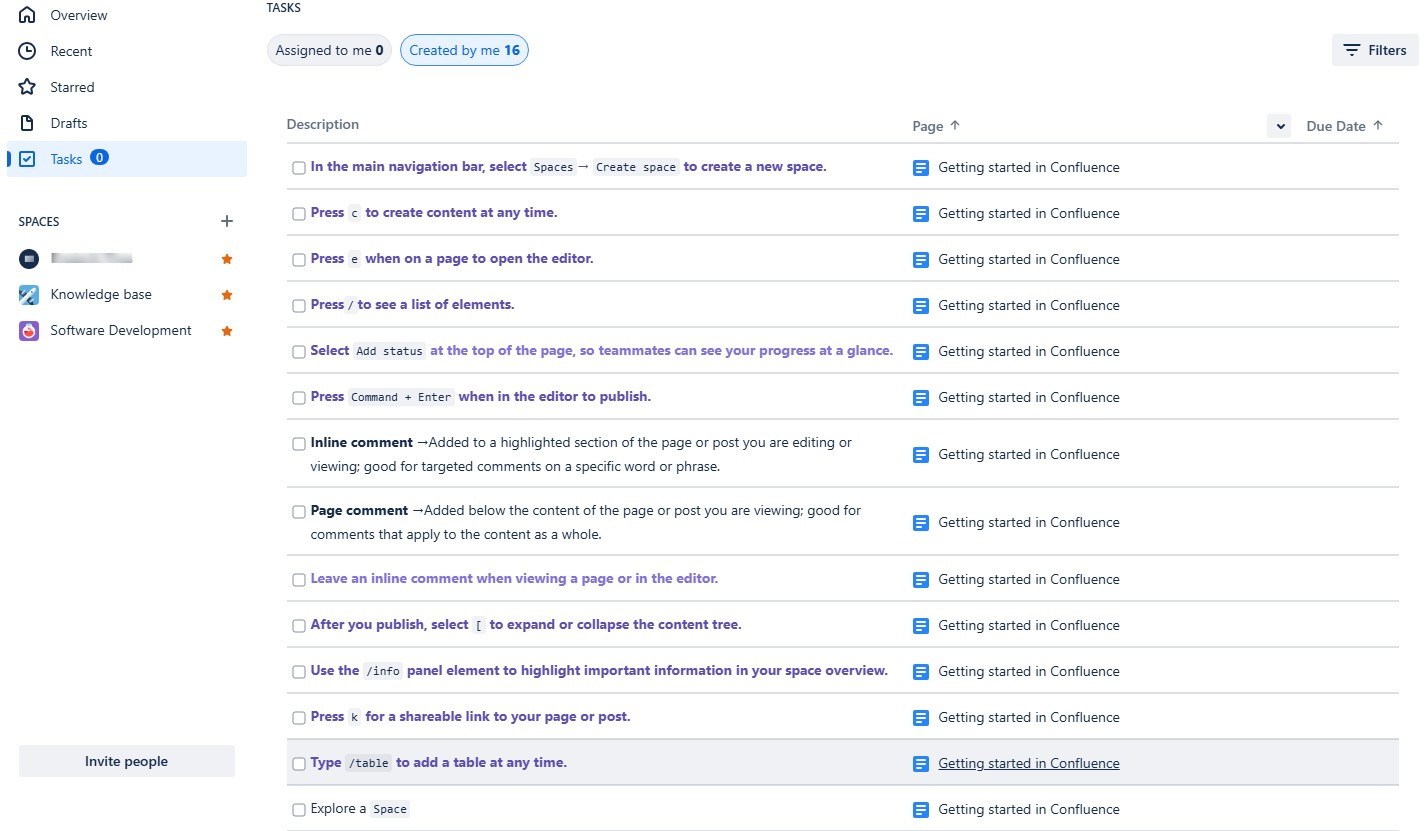Click the 'Invite people' button
This screenshot has height=831, width=1427.
point(126,761)
